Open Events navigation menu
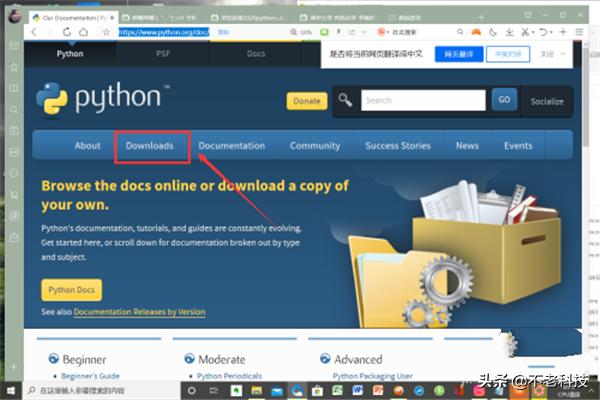The height and width of the screenshot is (400, 600). click(x=518, y=146)
